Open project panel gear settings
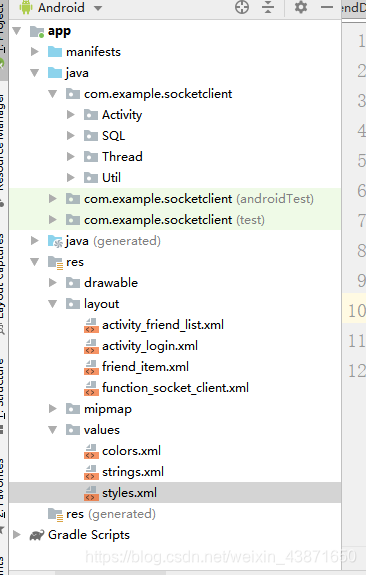This screenshot has height=575, width=366. pos(301,7)
